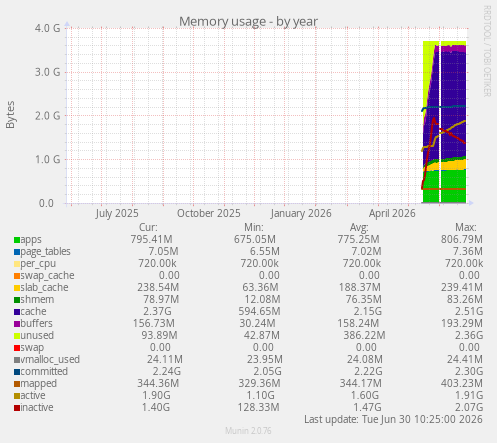Click the shmem dark green swatch

pyautogui.click(x=17, y=300)
